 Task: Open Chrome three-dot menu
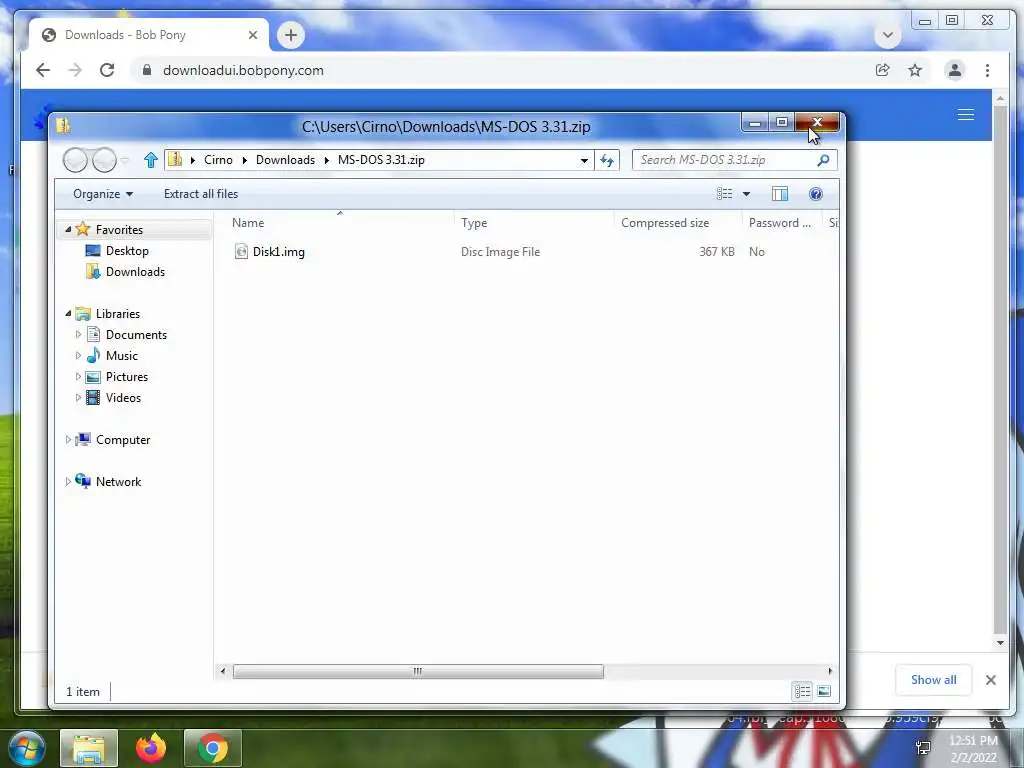[x=987, y=70]
